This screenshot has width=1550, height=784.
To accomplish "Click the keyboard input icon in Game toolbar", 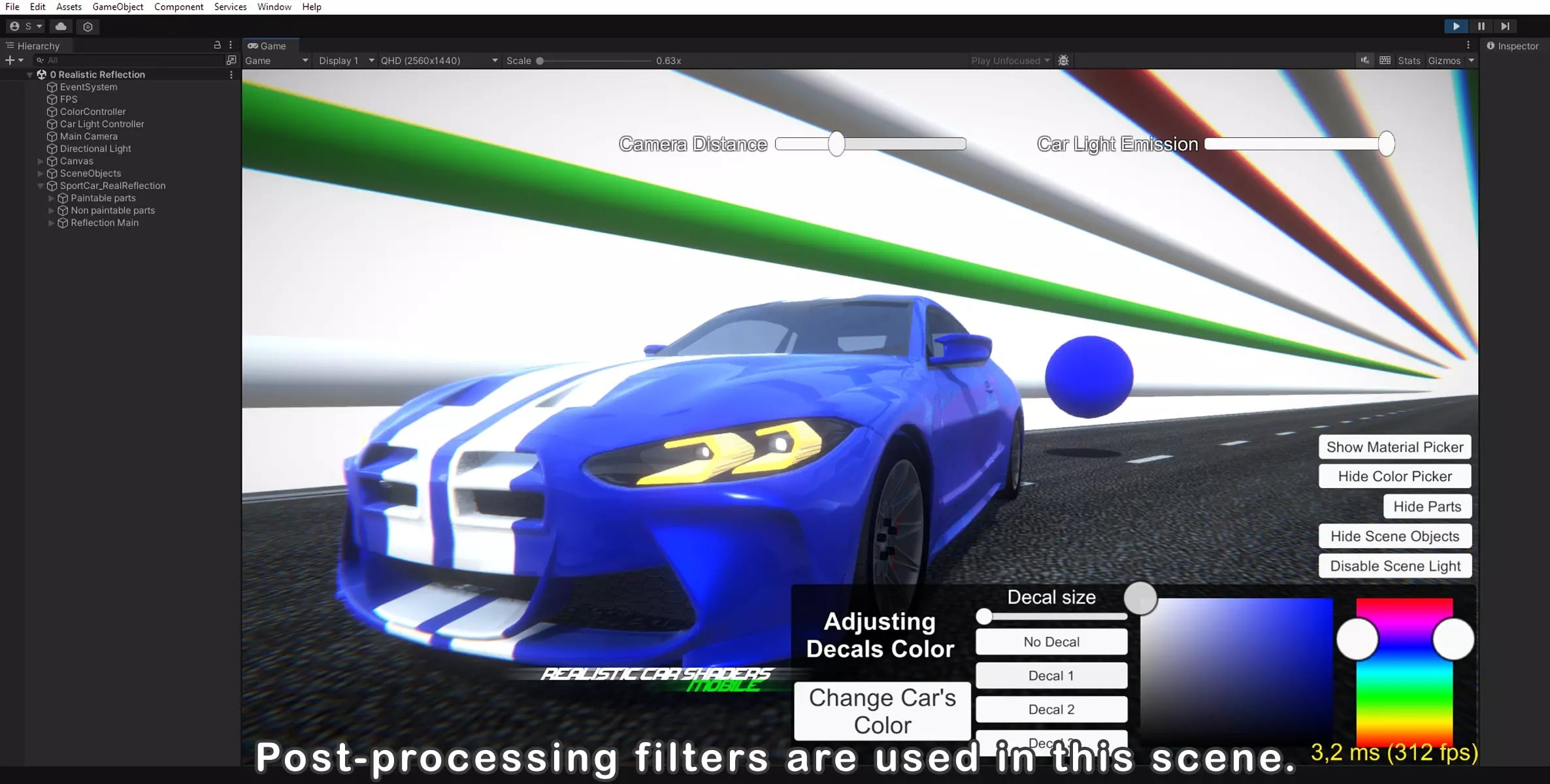I will [x=1385, y=60].
